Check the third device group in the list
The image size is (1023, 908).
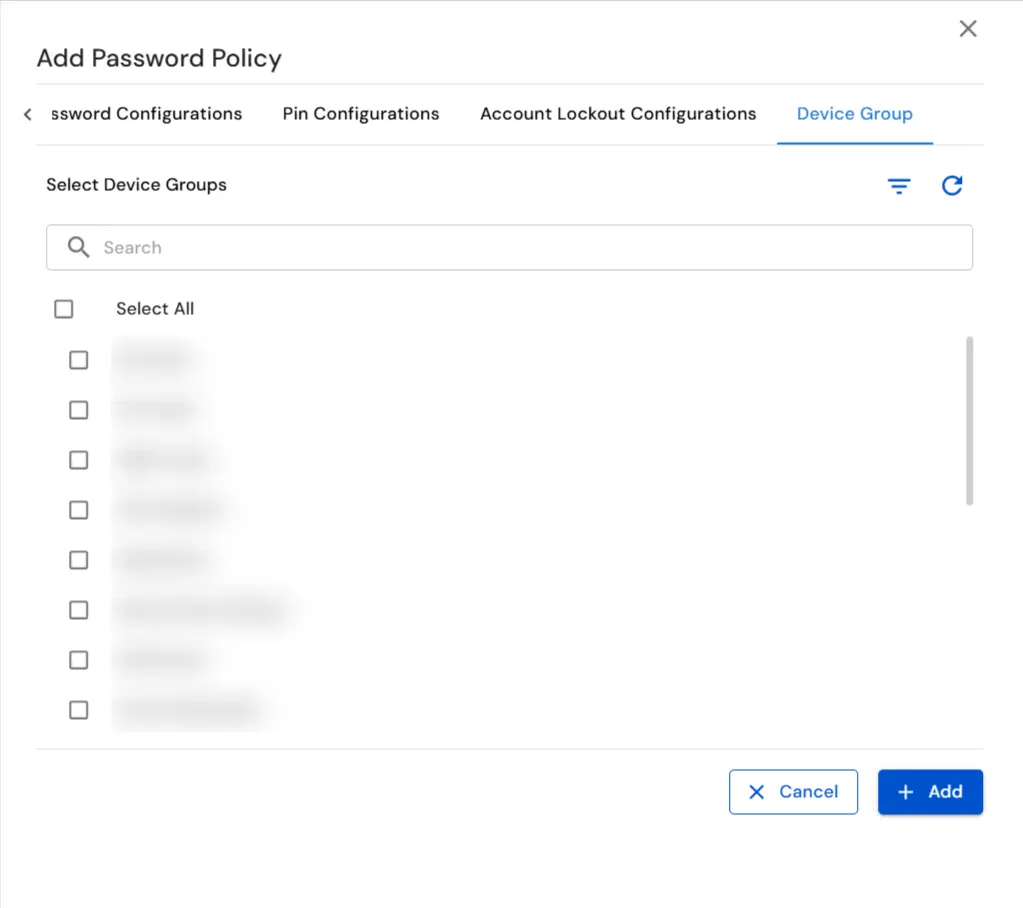[78, 459]
